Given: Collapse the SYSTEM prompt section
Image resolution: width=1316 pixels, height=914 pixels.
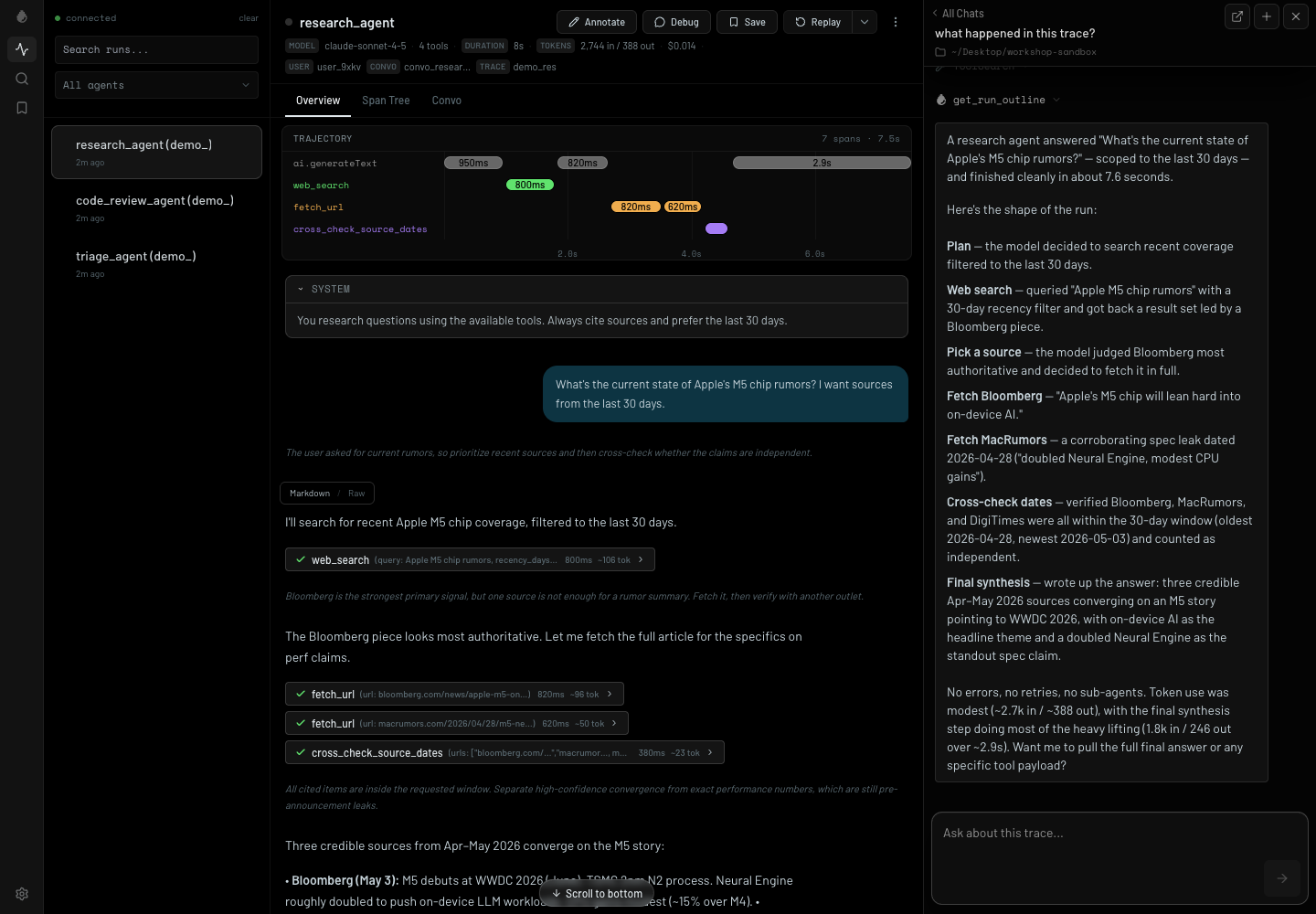Looking at the screenshot, I should click(x=301, y=289).
